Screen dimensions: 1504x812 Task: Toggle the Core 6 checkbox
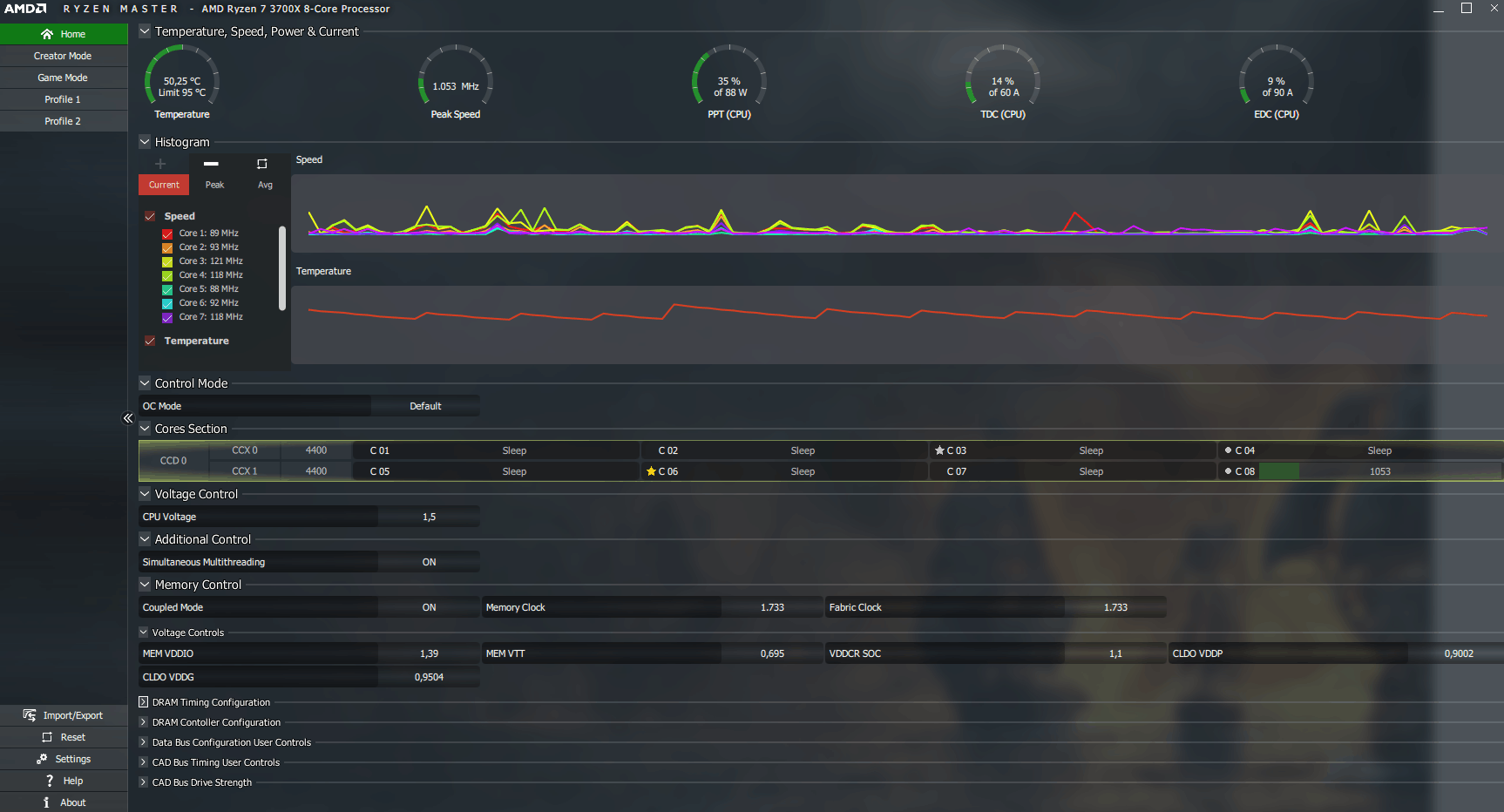tap(167, 303)
